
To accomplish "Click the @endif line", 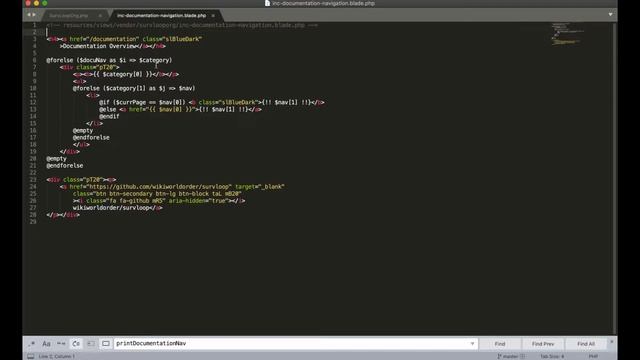I will (109, 116).
